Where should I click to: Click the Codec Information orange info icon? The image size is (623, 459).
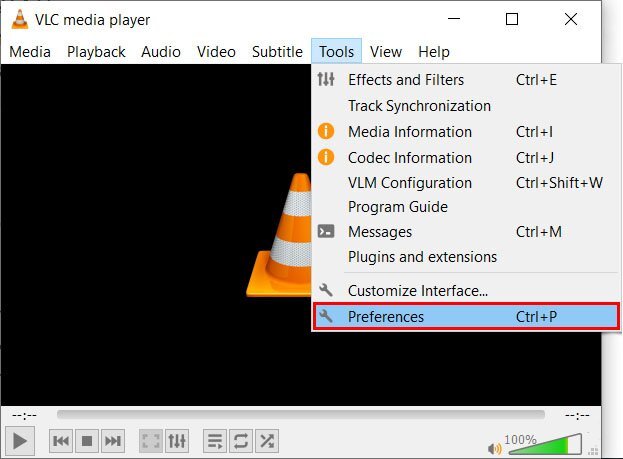click(326, 157)
